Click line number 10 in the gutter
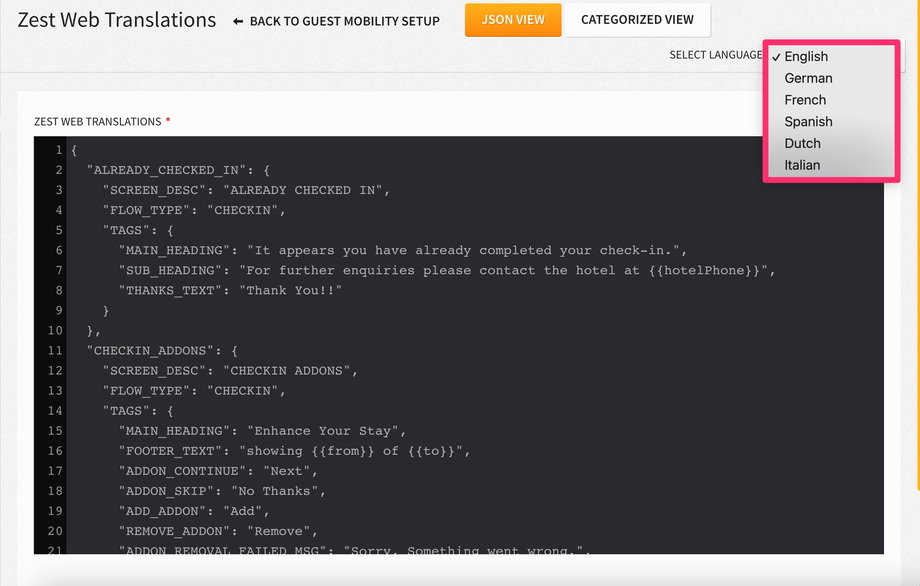This screenshot has height=586, width=920. pos(55,331)
